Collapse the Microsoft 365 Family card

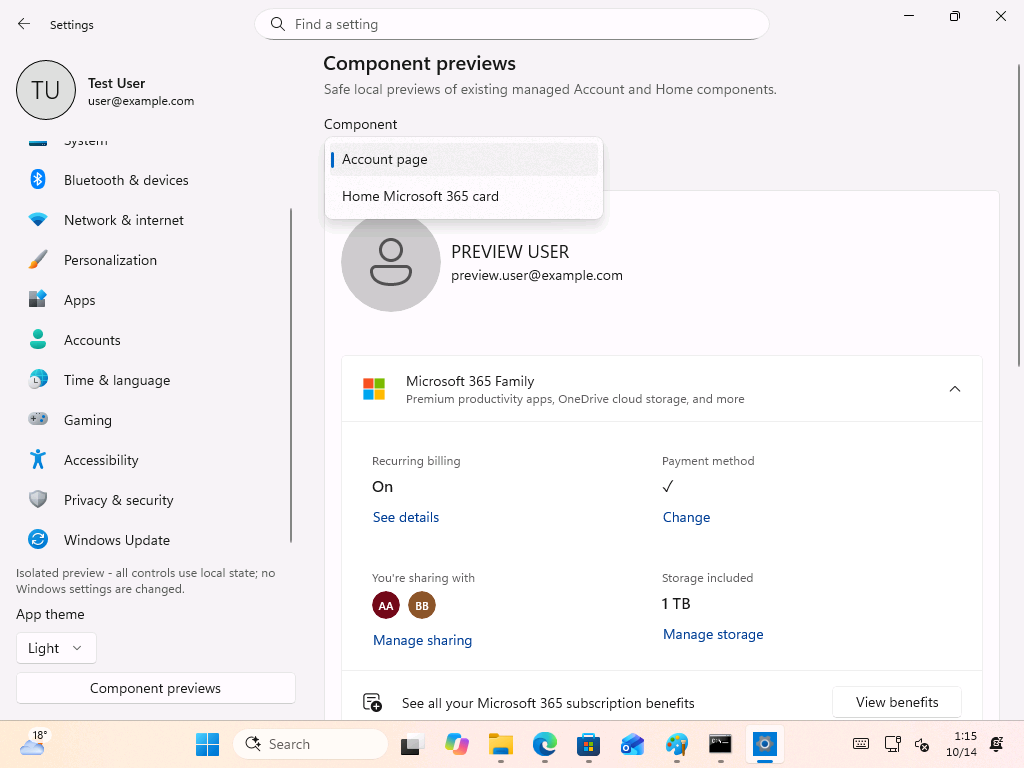point(954,389)
